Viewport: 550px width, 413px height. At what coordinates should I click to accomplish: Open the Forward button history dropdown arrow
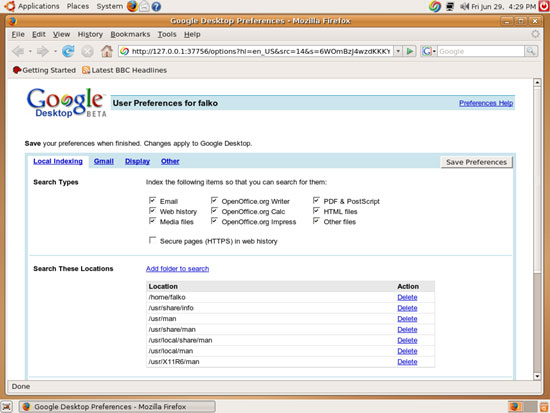[55, 51]
